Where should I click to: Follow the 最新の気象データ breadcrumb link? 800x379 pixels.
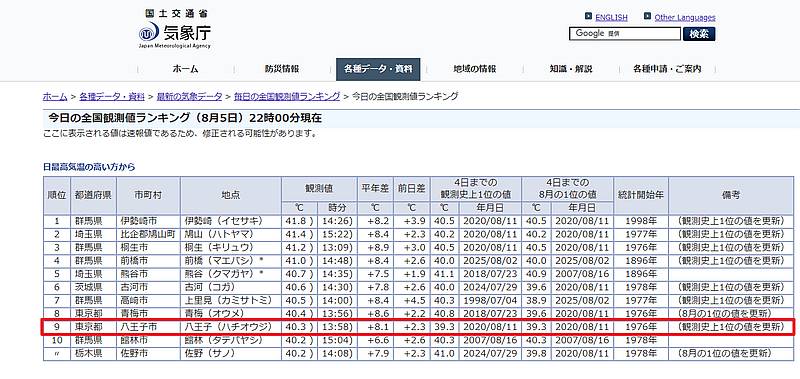(189, 96)
